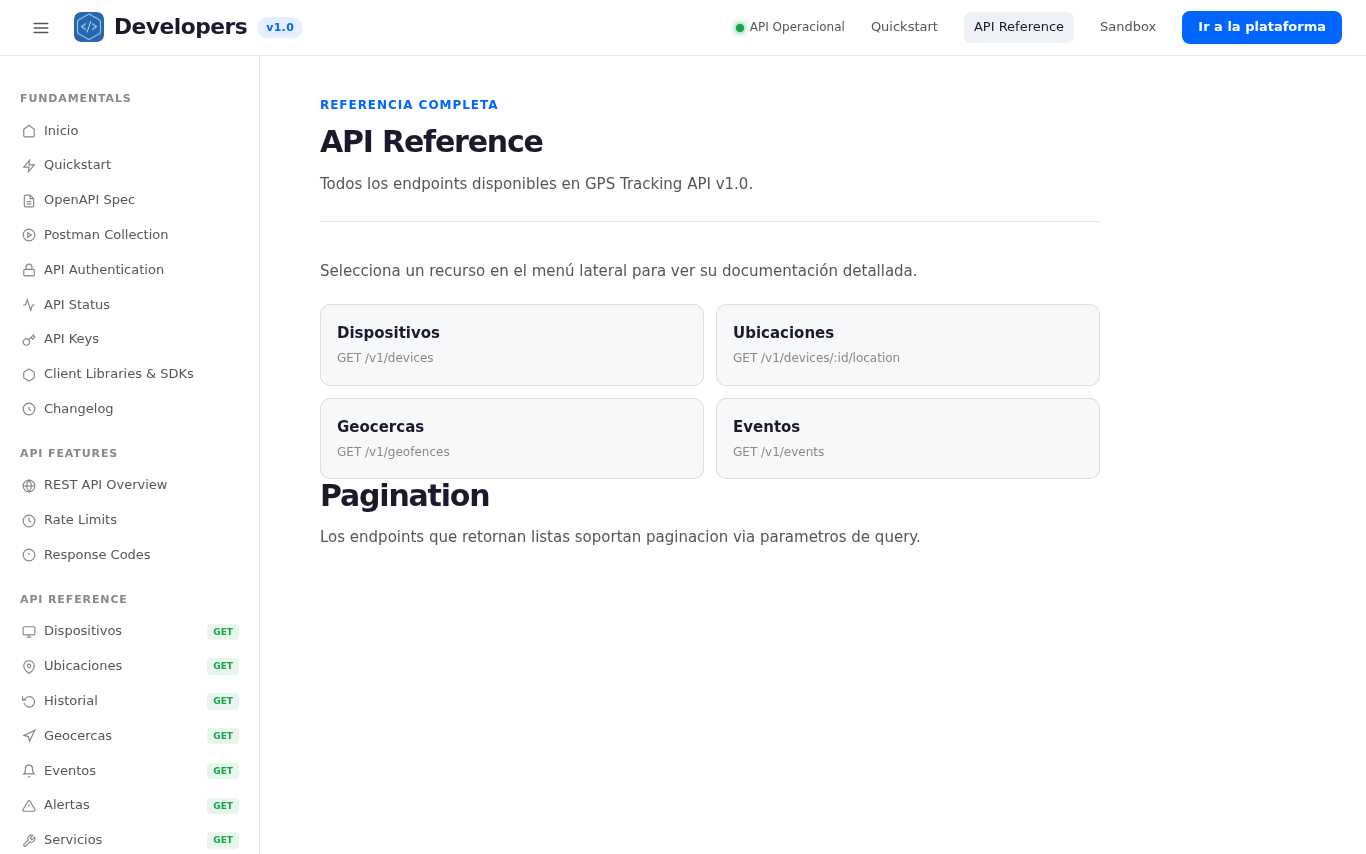This screenshot has width=1366, height=854.
Task: Click the history icon beside Historial
Action: point(29,702)
